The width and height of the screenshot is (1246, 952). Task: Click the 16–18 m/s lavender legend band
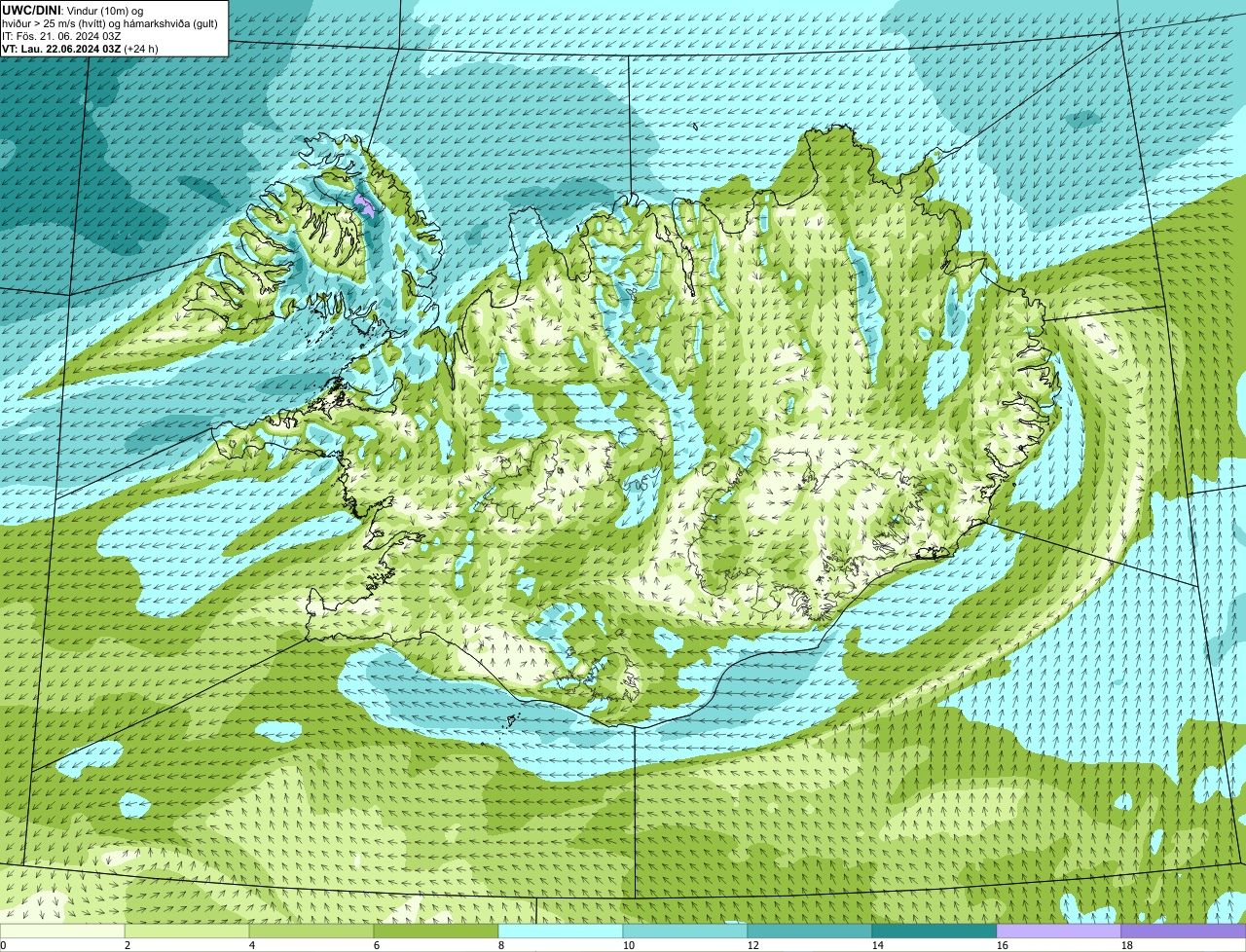[1059, 931]
